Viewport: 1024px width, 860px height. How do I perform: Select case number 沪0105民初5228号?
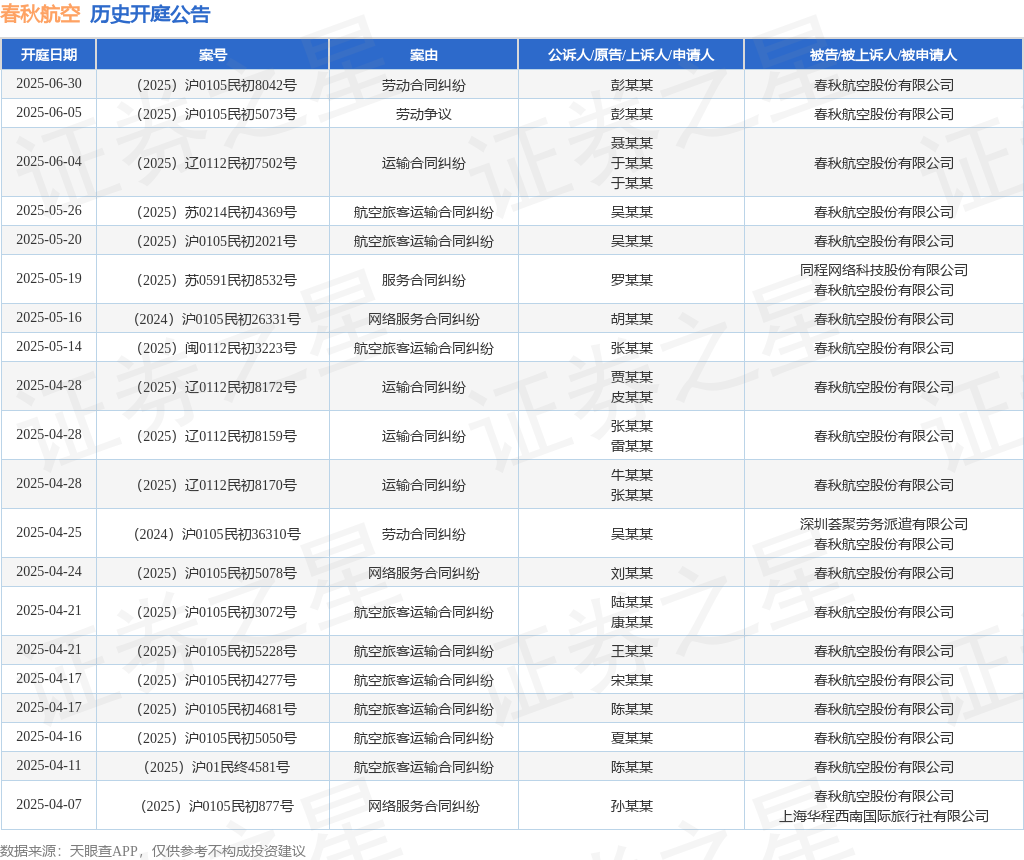[x=216, y=651]
